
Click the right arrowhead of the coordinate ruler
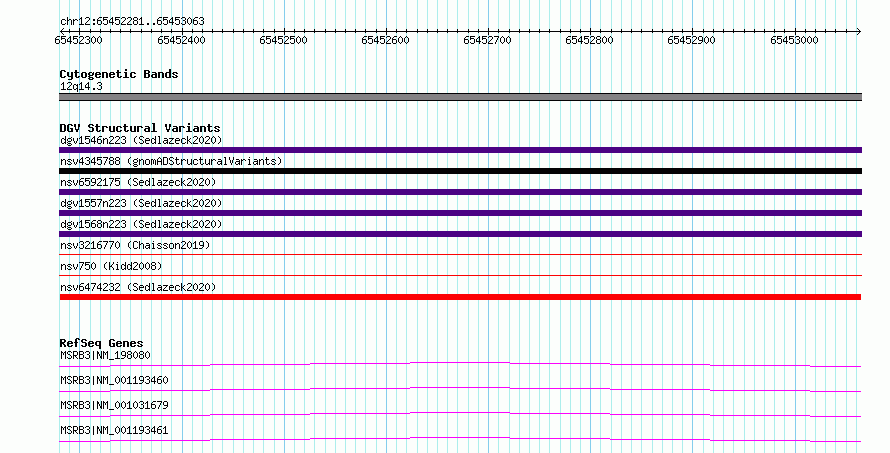pyautogui.click(x=859, y=31)
